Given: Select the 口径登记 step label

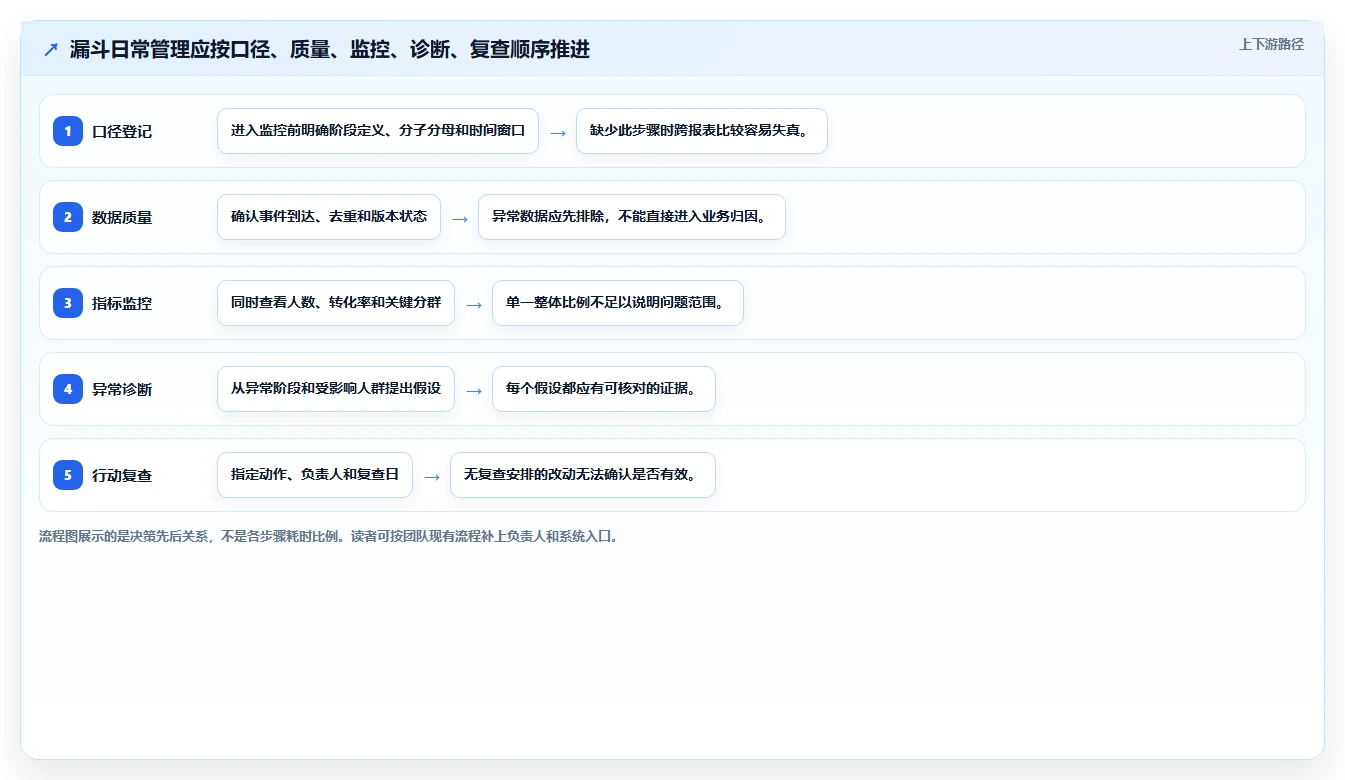Looking at the screenshot, I should tap(122, 131).
